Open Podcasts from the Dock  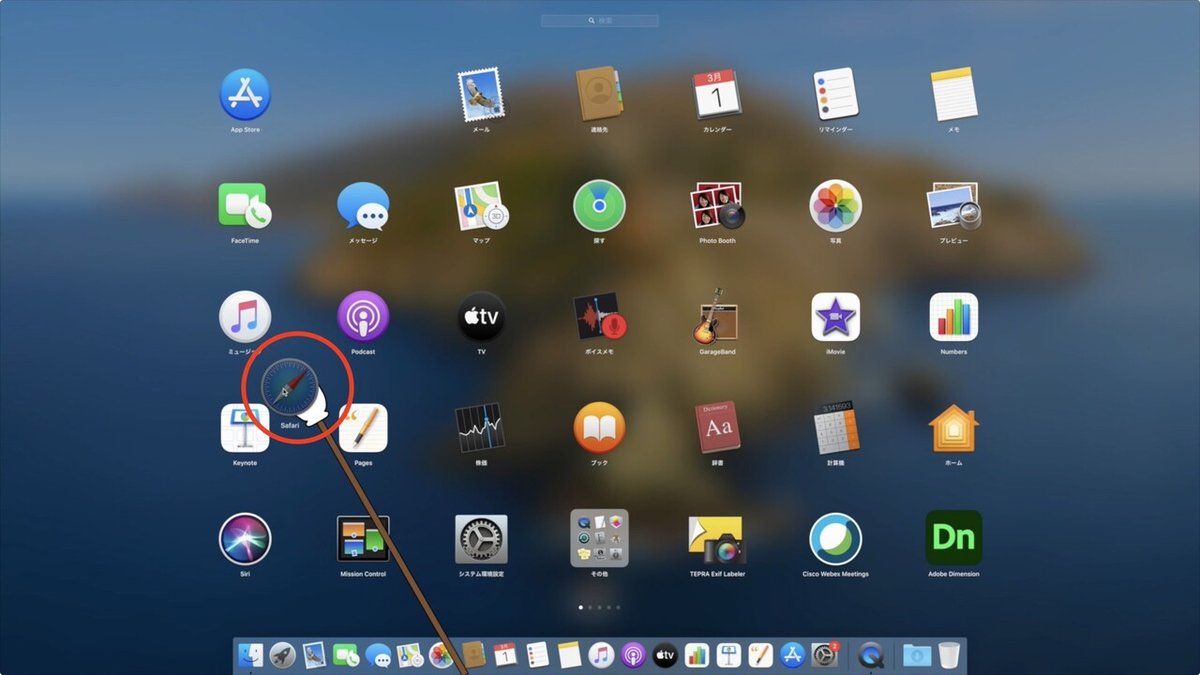[x=632, y=655]
